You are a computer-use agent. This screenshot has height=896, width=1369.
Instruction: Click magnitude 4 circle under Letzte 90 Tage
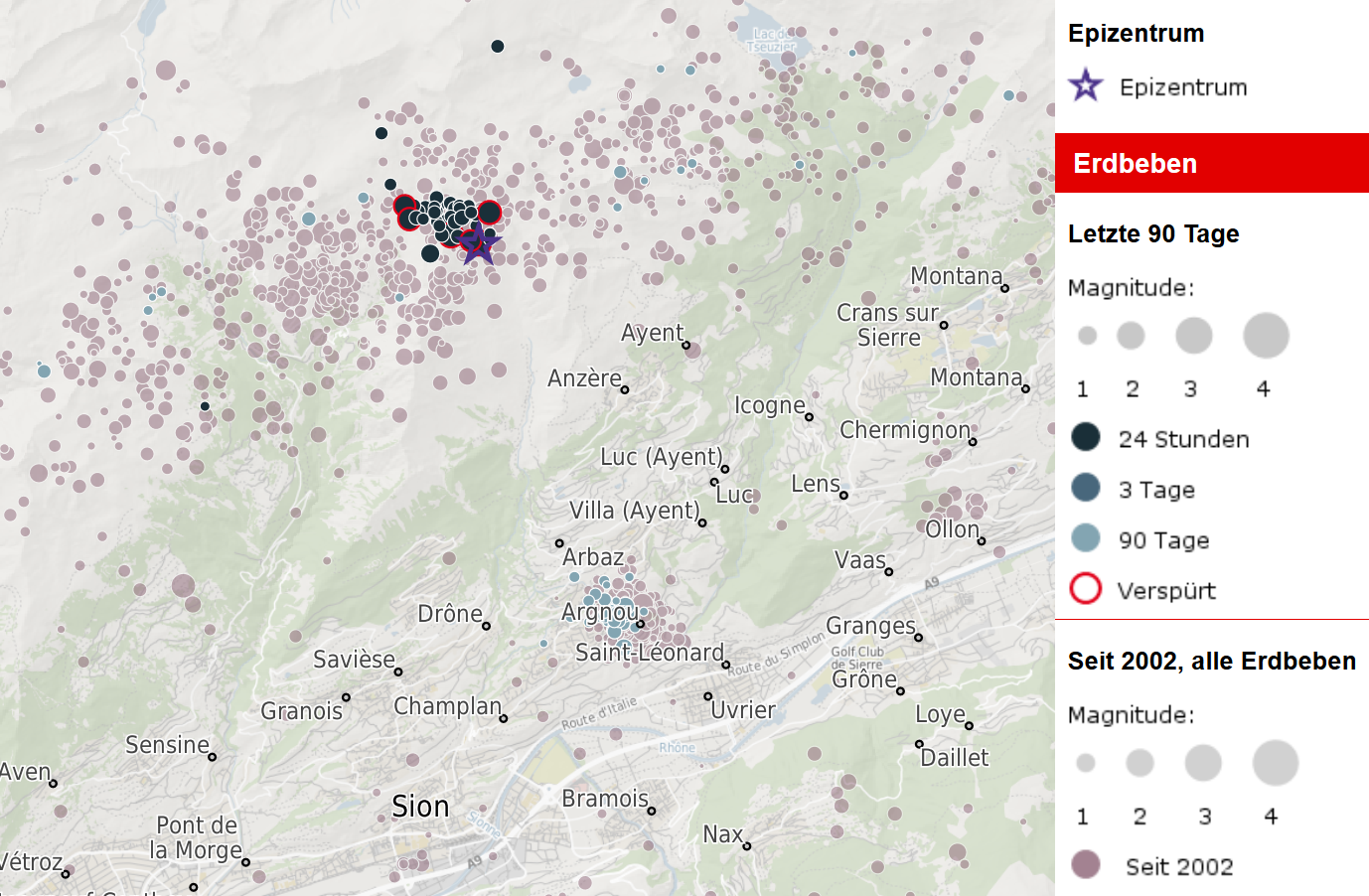(1266, 336)
